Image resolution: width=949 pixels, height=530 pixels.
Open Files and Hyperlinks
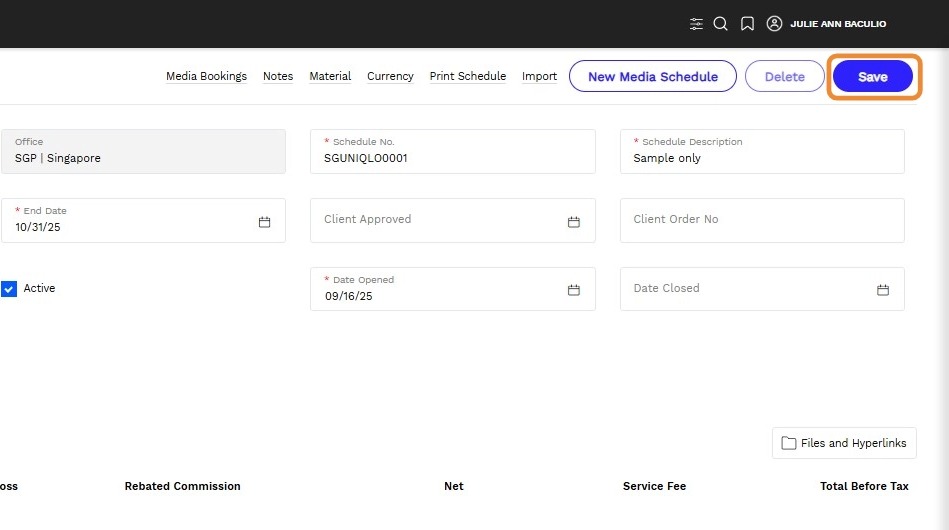844,443
